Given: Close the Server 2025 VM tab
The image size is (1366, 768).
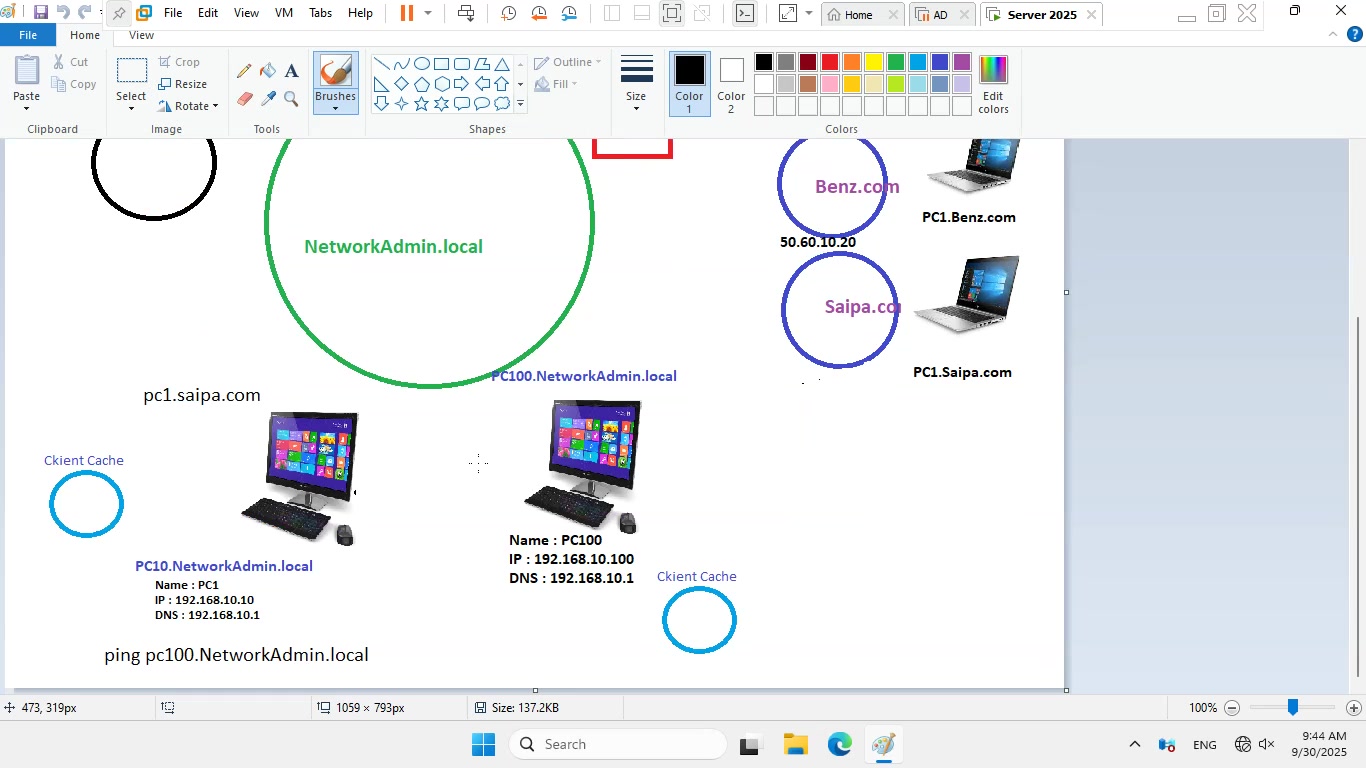Looking at the screenshot, I should (1091, 15).
